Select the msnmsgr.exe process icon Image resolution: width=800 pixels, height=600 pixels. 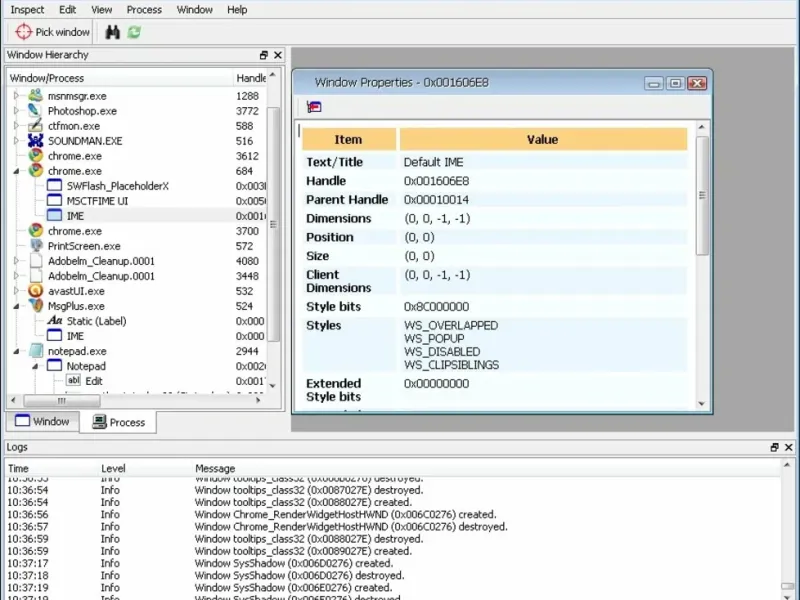click(35, 95)
